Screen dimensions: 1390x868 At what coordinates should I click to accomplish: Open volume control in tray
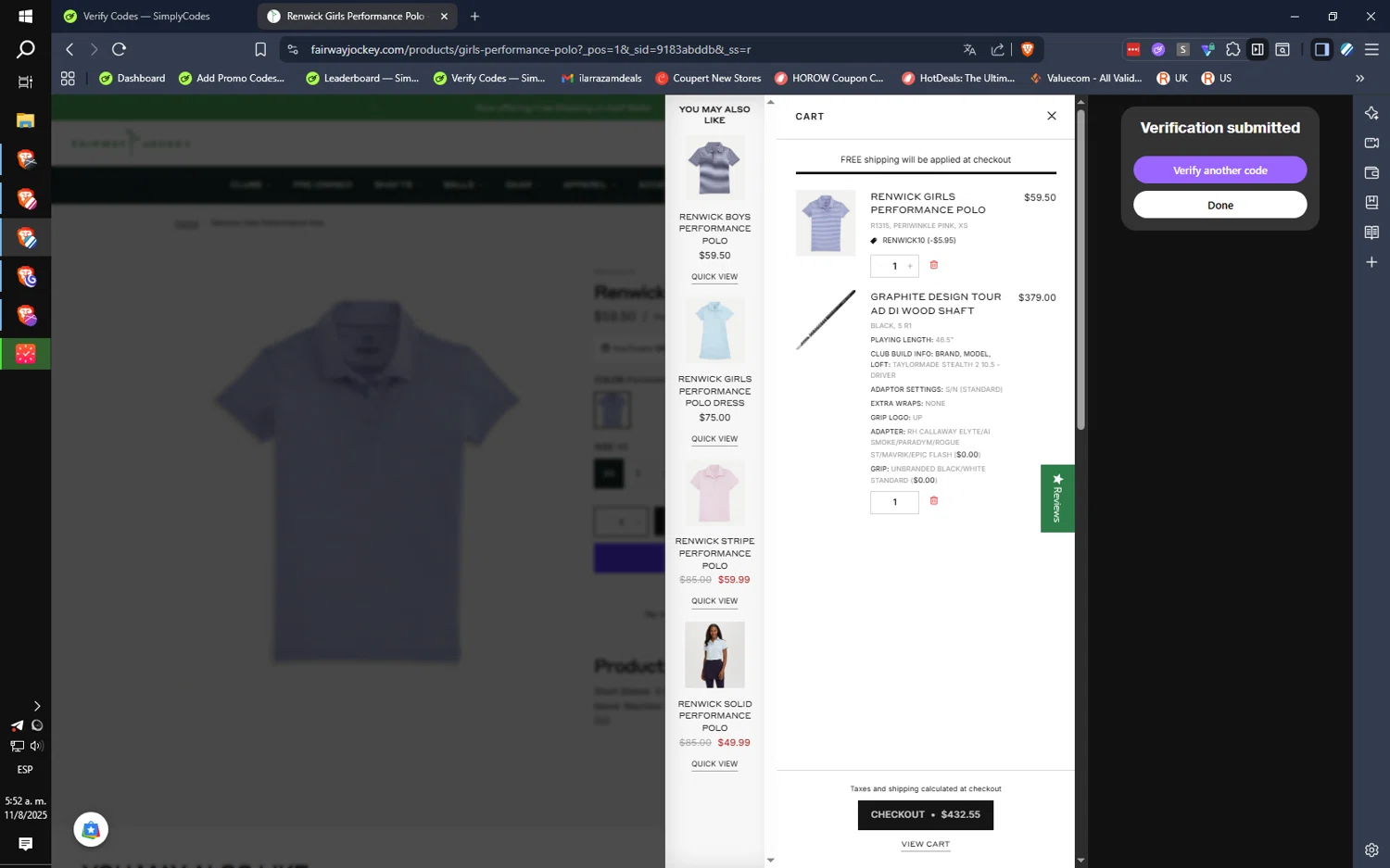[36, 746]
